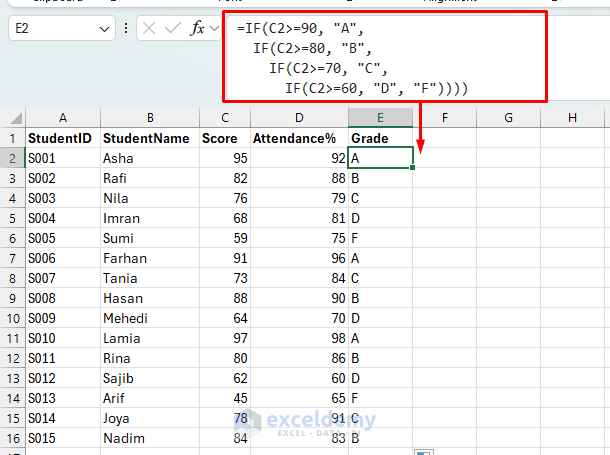Click cell containing S007
The width and height of the screenshot is (610, 455).
63,278
